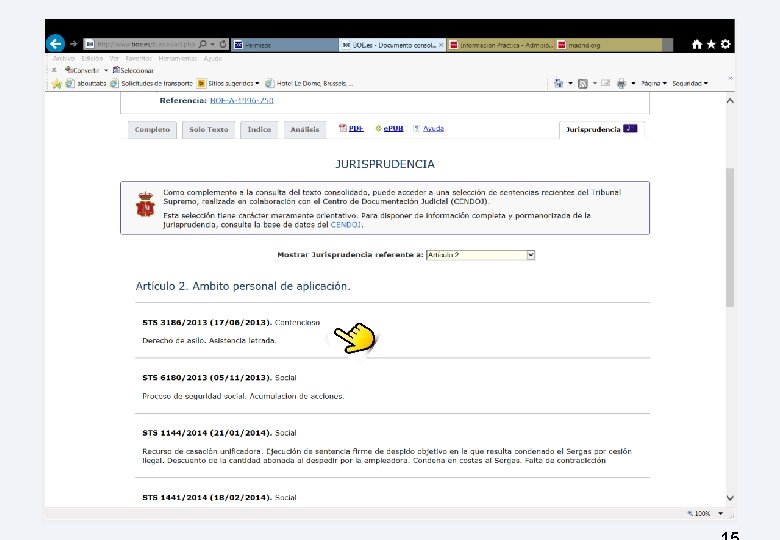Click the Convertir toolbar button
The width and height of the screenshot is (780, 540).
tap(82, 70)
